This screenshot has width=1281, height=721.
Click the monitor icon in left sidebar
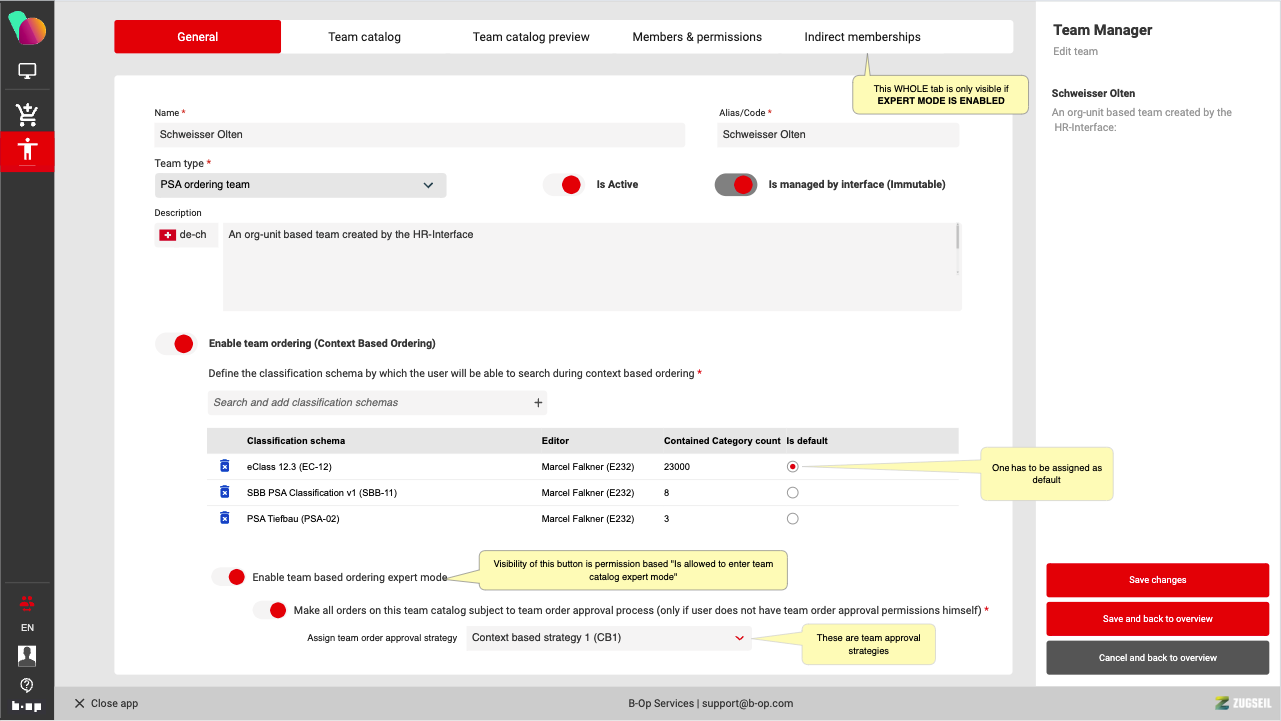tap(27, 71)
